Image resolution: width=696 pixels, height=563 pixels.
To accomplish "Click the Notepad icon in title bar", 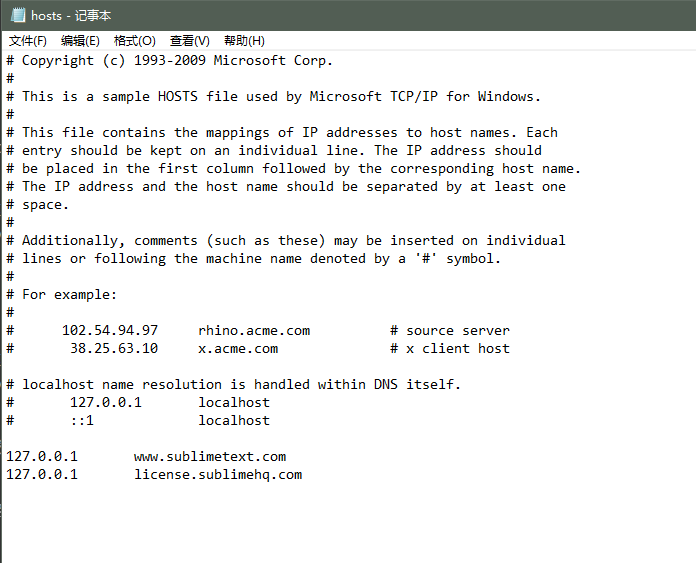I will coord(18,16).
